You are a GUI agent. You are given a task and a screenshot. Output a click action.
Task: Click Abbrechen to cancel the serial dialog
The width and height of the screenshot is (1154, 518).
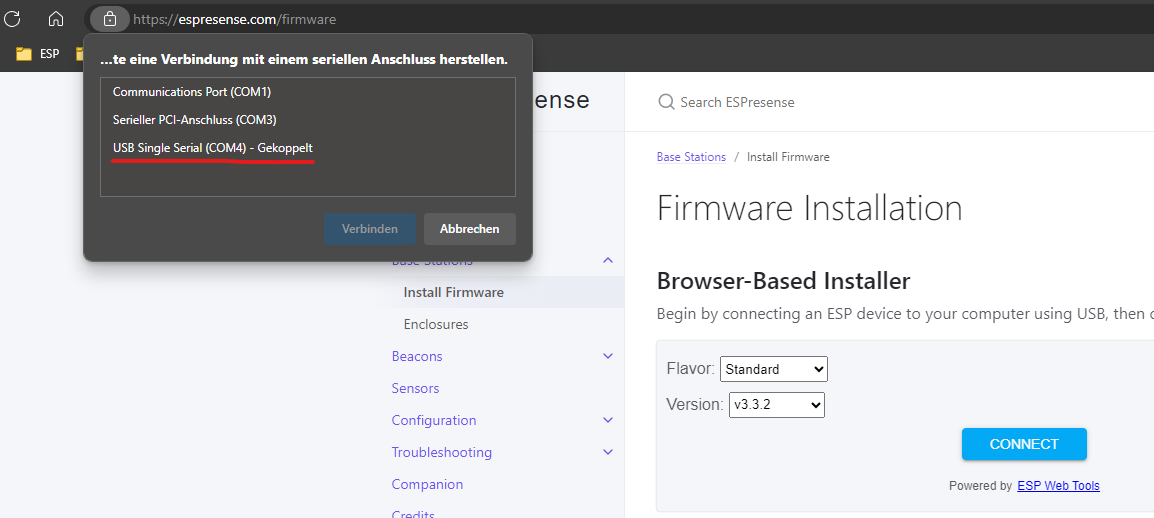tap(470, 229)
